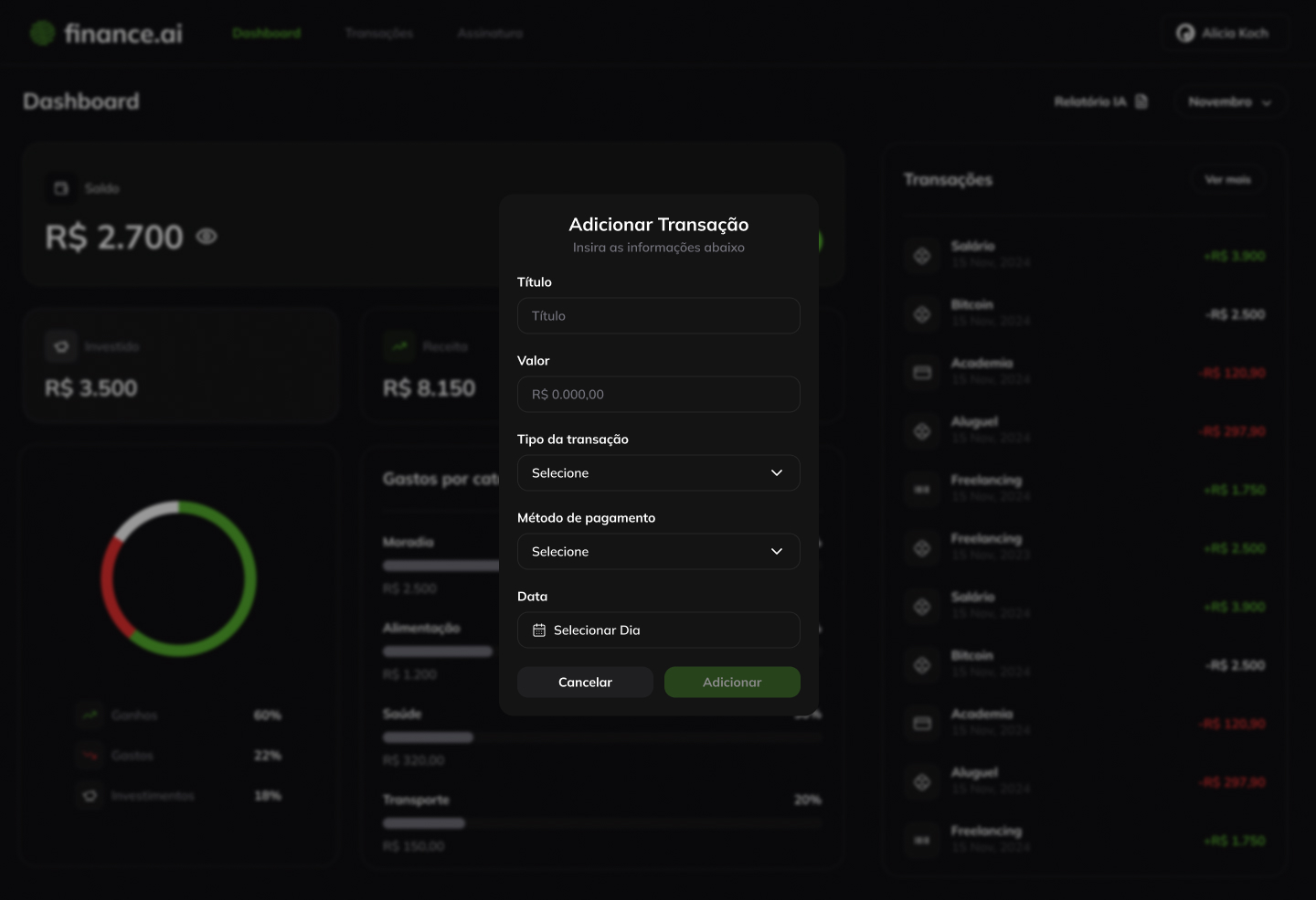
Task: Switch to the Dashboard nav tab
Action: (266, 33)
